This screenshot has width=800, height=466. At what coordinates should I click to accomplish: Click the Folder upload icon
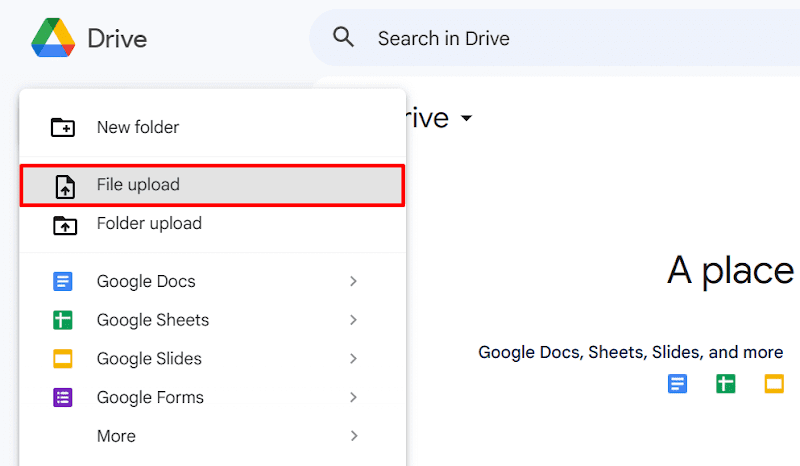point(63,224)
